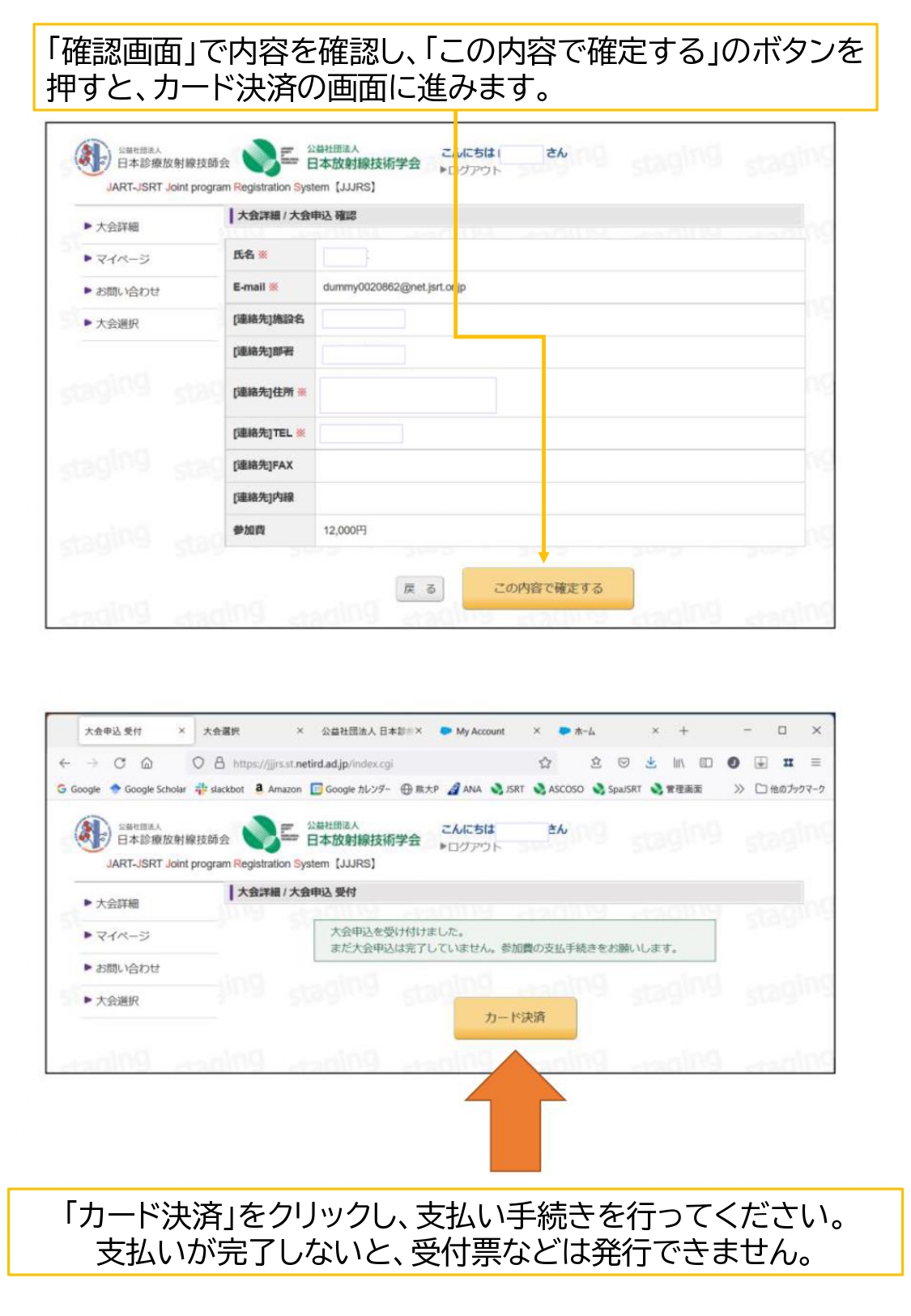This screenshot has width=911, height=1316.
Task: Open the 他のブックマーク folder
Action: (x=790, y=789)
